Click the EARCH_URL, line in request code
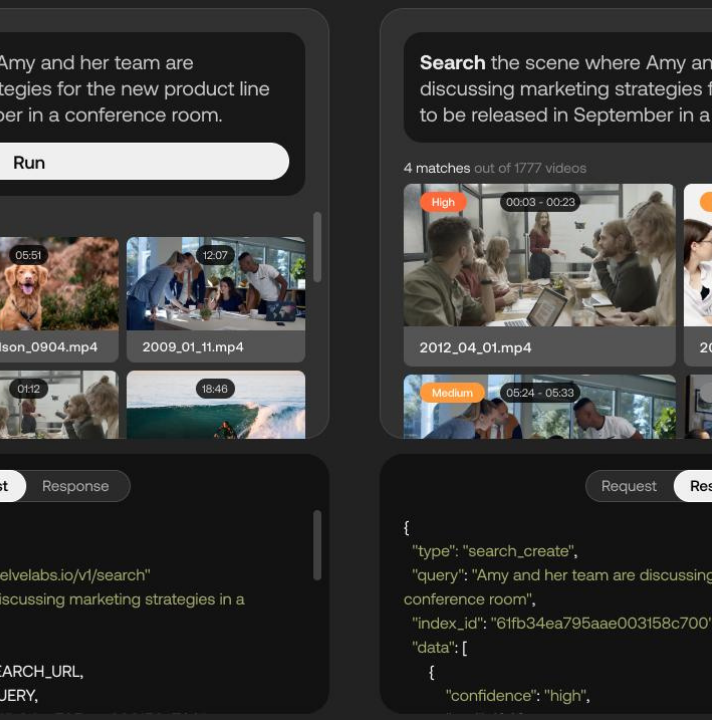The height and width of the screenshot is (720, 712). click(41, 671)
